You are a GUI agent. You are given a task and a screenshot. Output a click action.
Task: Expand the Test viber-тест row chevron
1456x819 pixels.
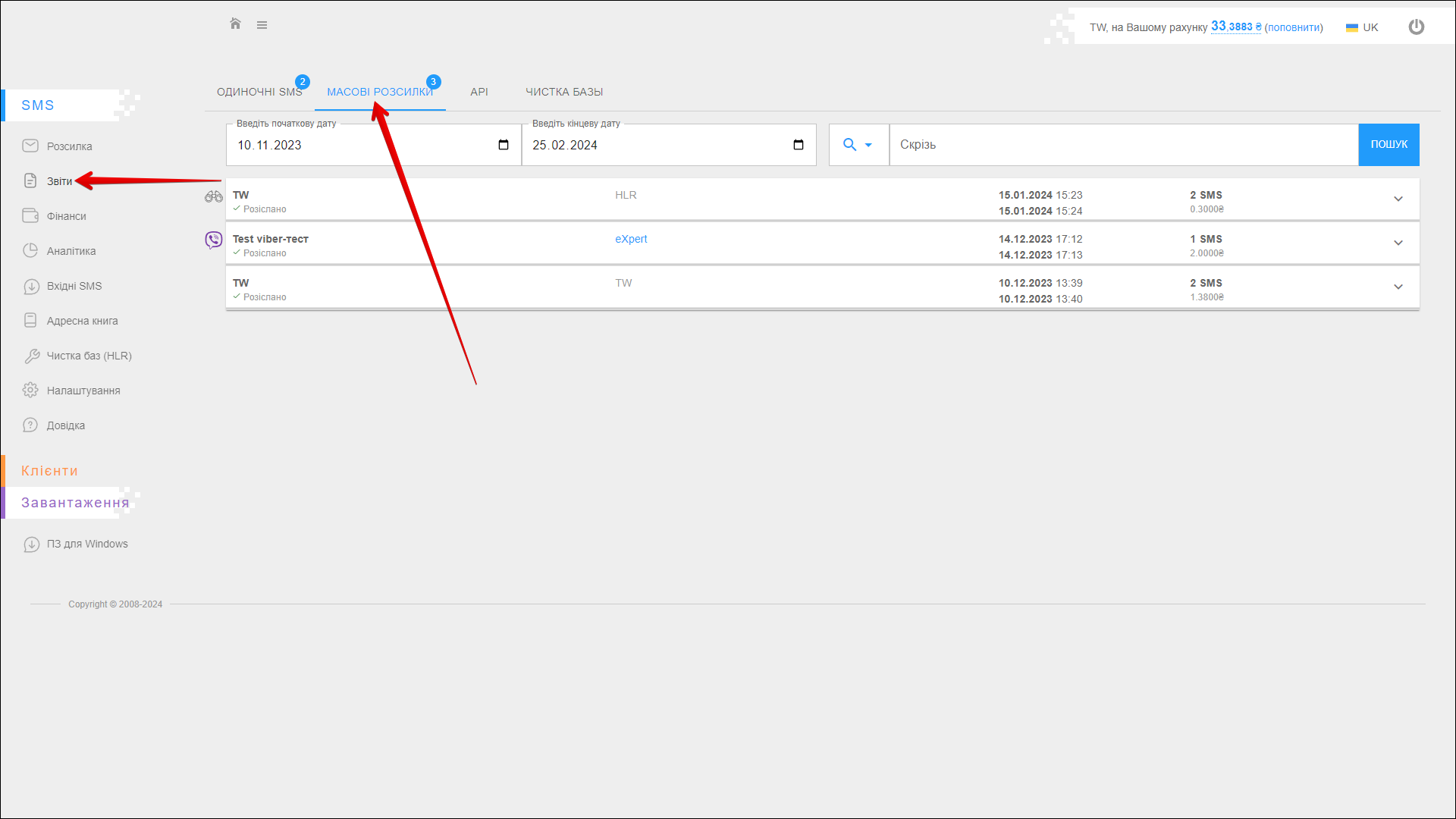click(1398, 243)
